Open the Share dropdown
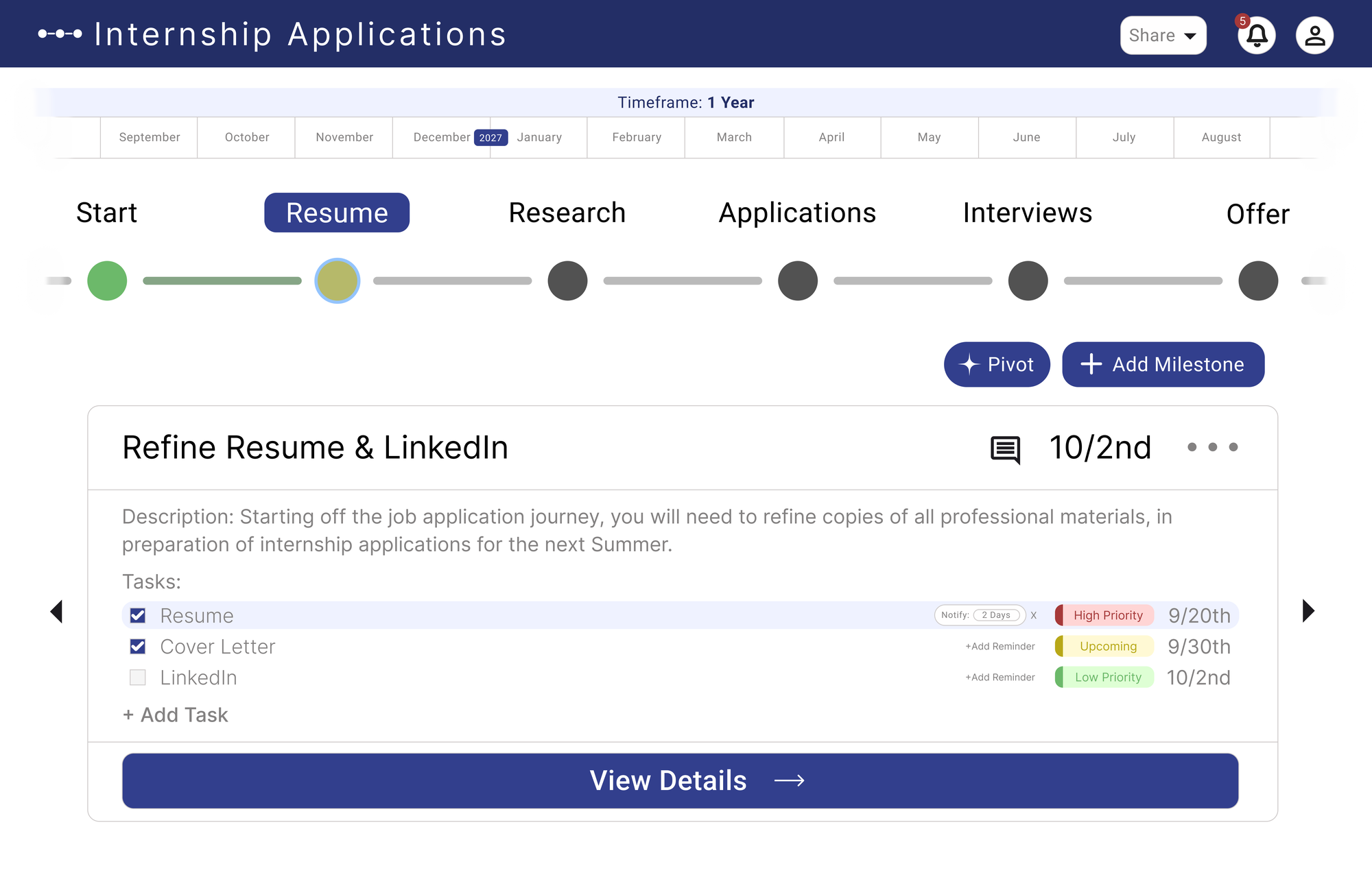The width and height of the screenshot is (1372, 886). pyautogui.click(x=1163, y=35)
